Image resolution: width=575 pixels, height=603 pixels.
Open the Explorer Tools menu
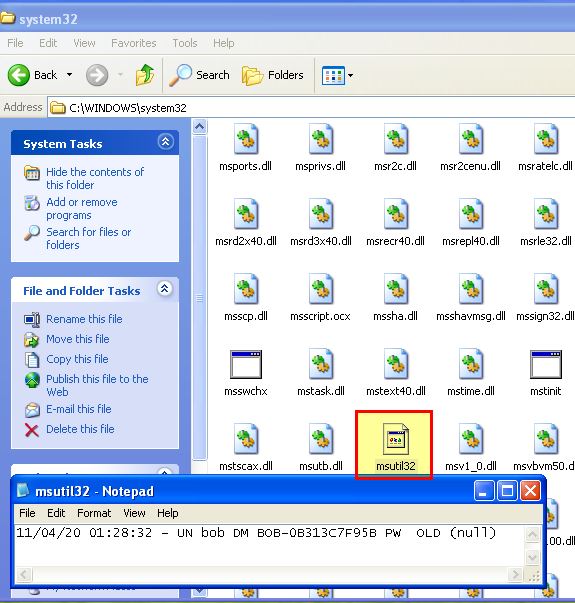(x=185, y=43)
